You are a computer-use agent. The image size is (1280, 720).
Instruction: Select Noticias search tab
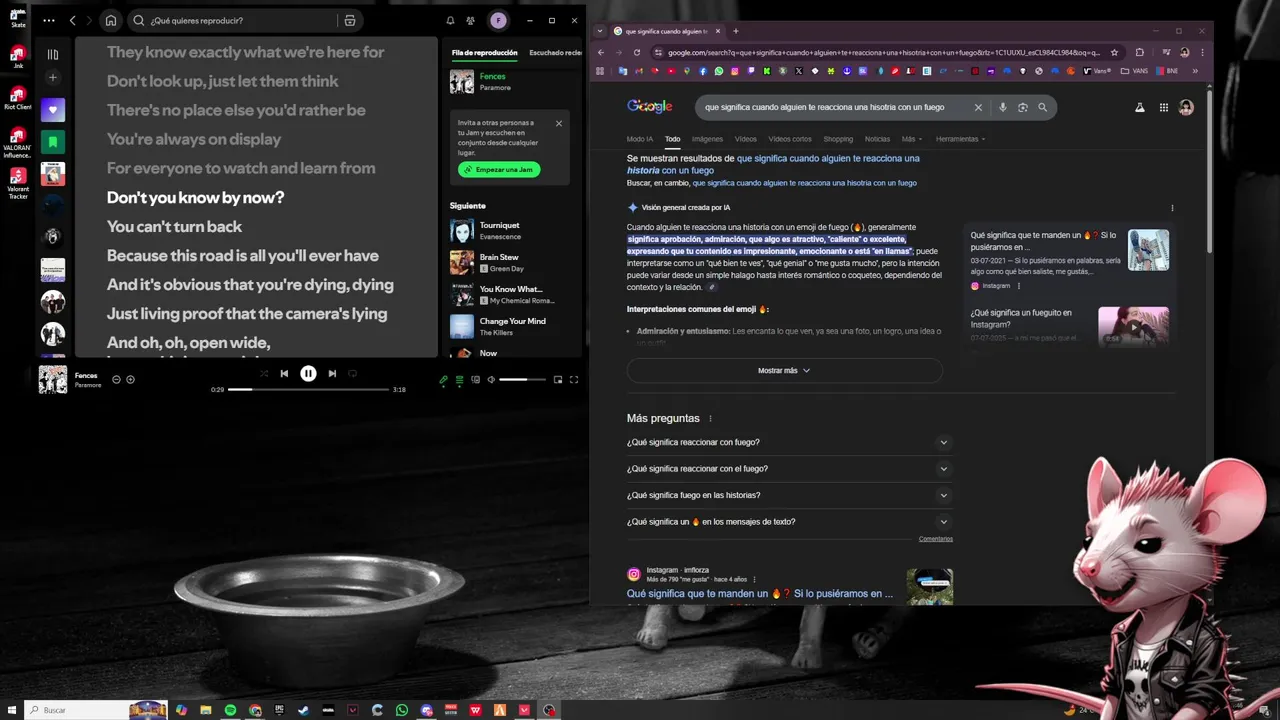[877, 139]
